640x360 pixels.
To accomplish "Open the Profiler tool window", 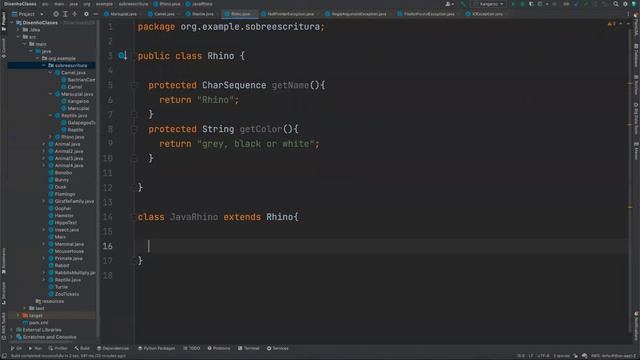I will click(x=58, y=348).
